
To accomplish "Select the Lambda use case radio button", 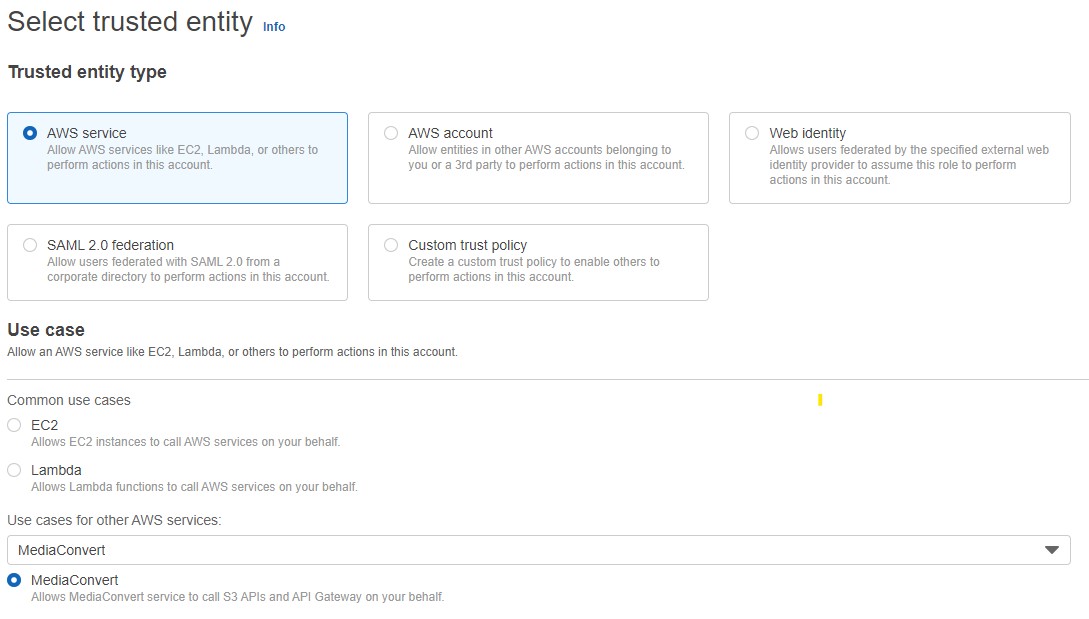I will (14, 470).
